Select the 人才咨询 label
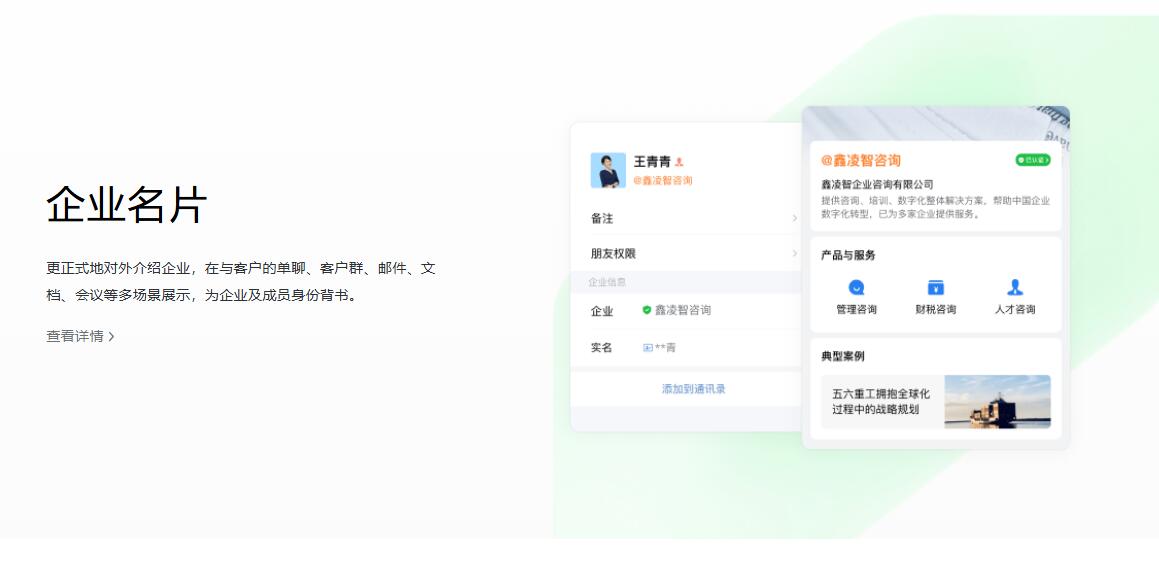1159x566 pixels. (x=1015, y=310)
